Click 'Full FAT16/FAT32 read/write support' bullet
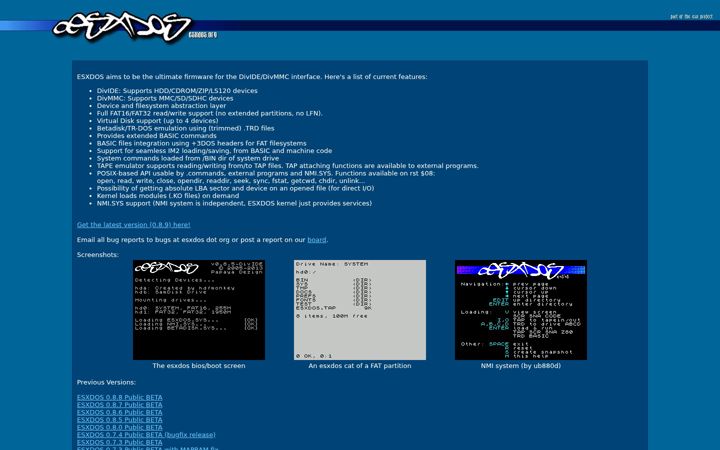Image resolution: width=720 pixels, height=450 pixels. coord(209,113)
